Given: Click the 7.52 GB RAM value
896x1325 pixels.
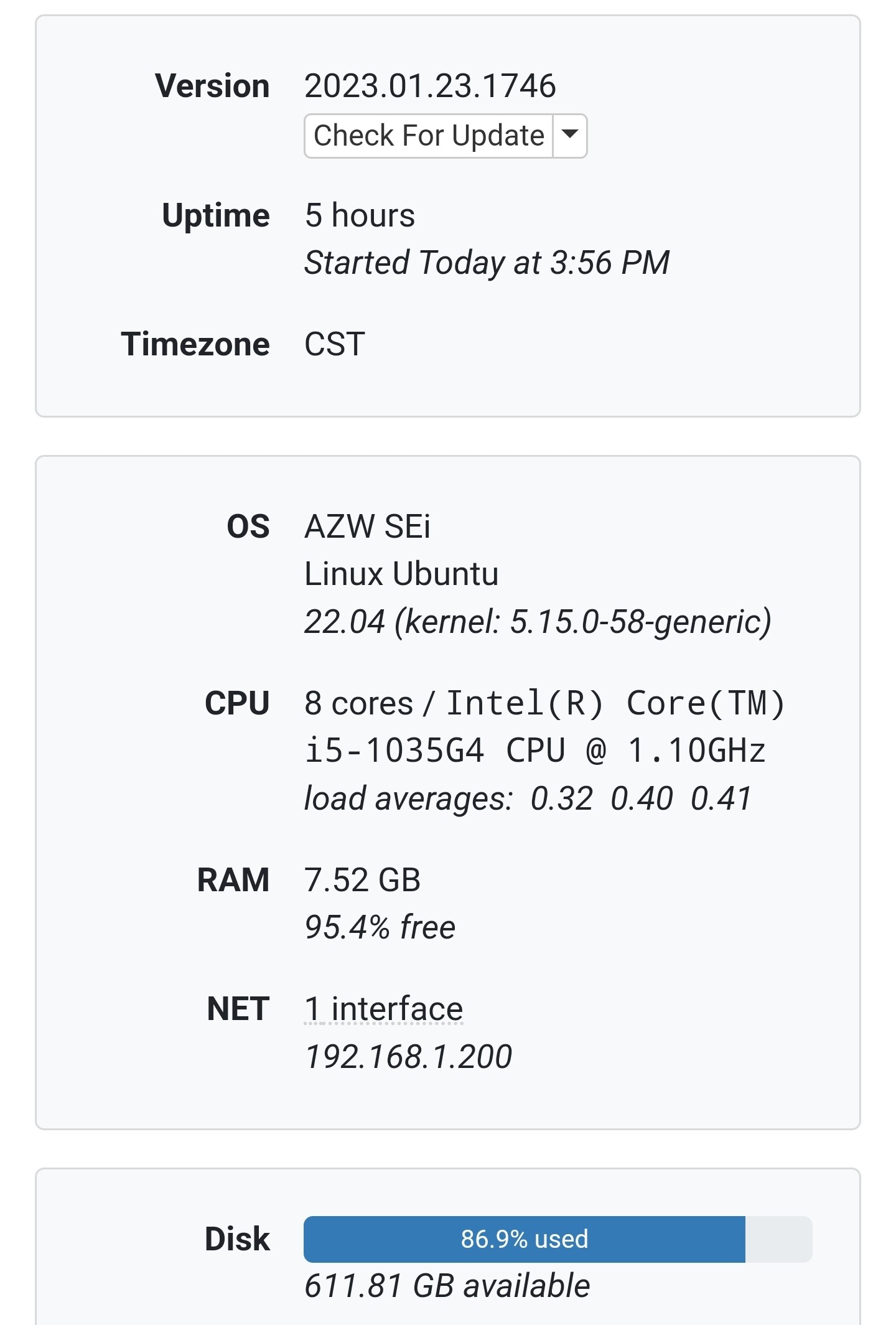Looking at the screenshot, I should click(x=362, y=880).
